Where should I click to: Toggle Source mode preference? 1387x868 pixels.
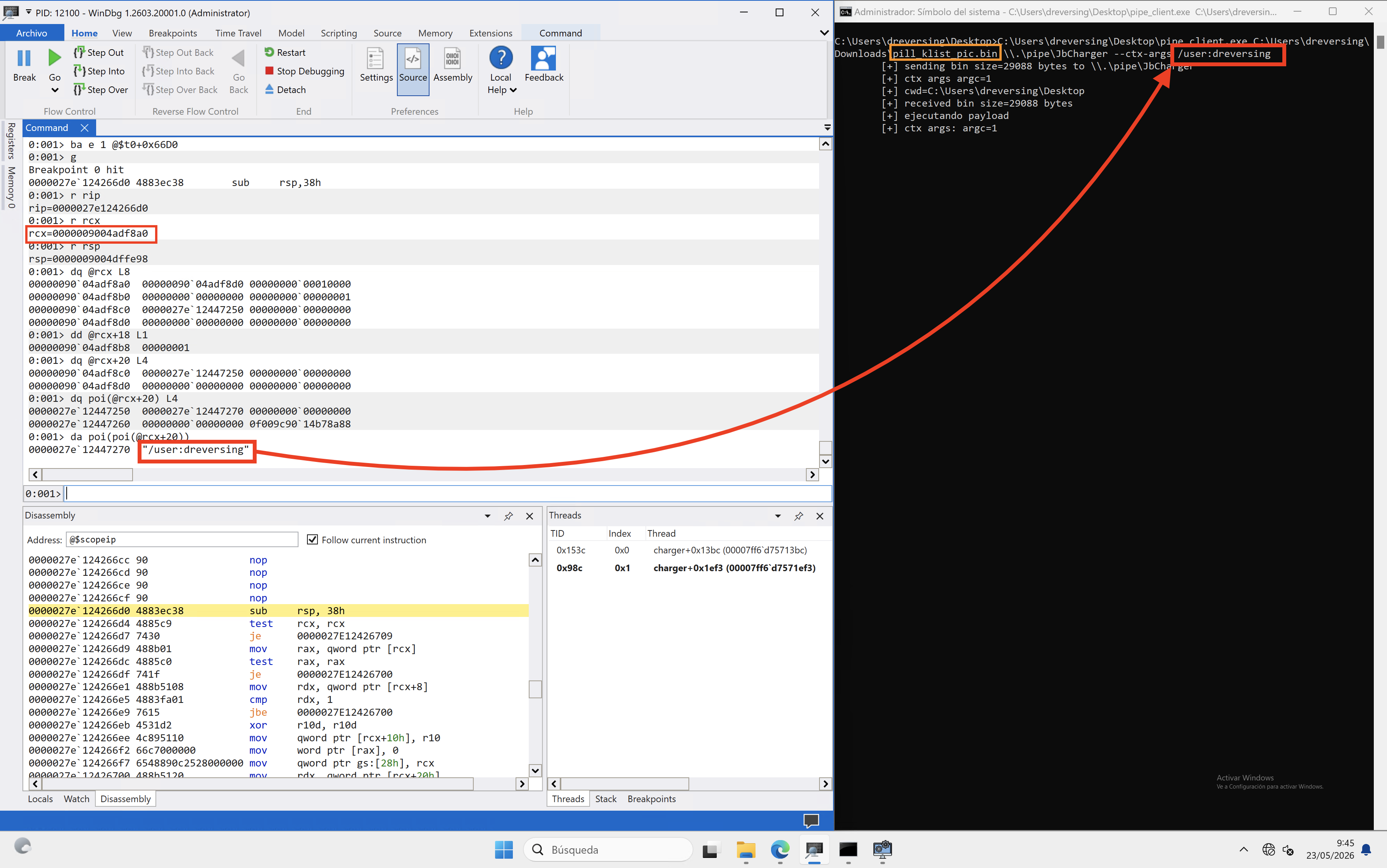click(413, 69)
